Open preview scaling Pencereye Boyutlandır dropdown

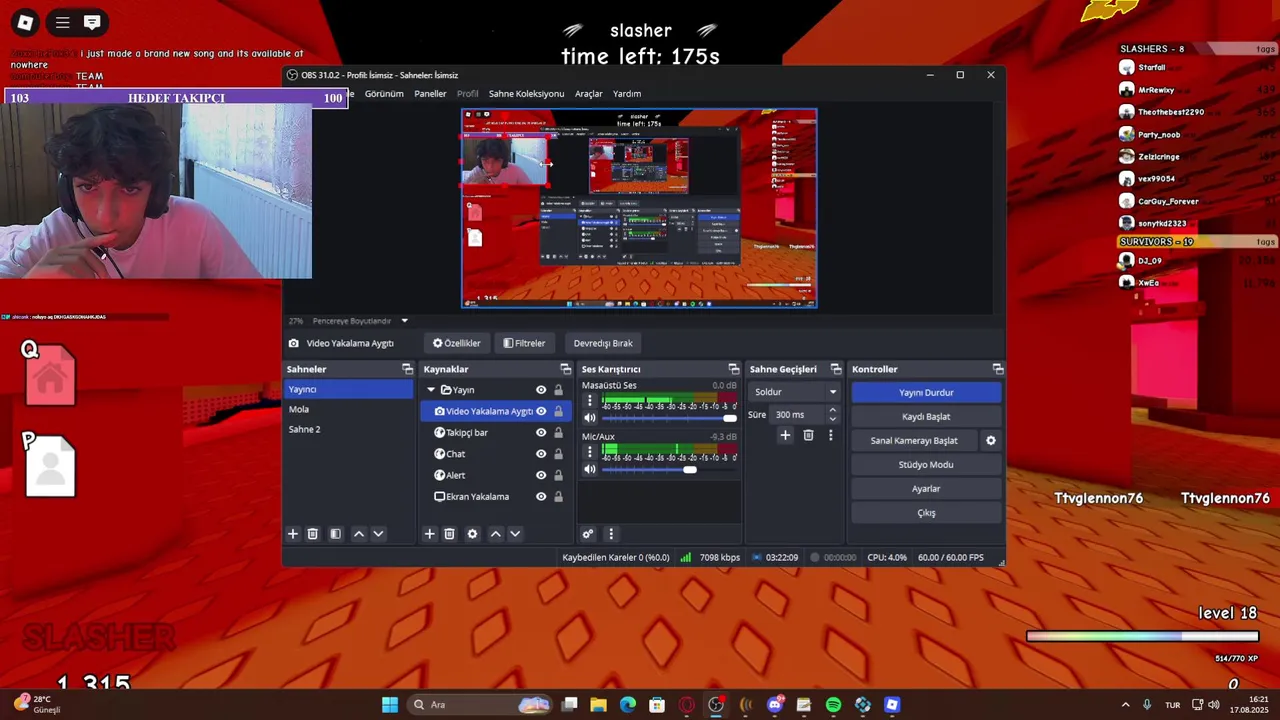[360, 321]
